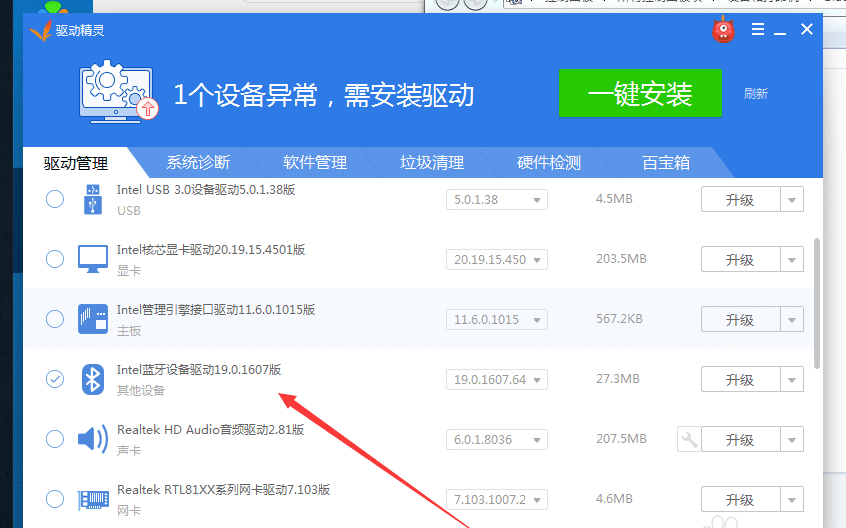
Task: Click the Driver Genius logo icon
Action: click(41, 31)
